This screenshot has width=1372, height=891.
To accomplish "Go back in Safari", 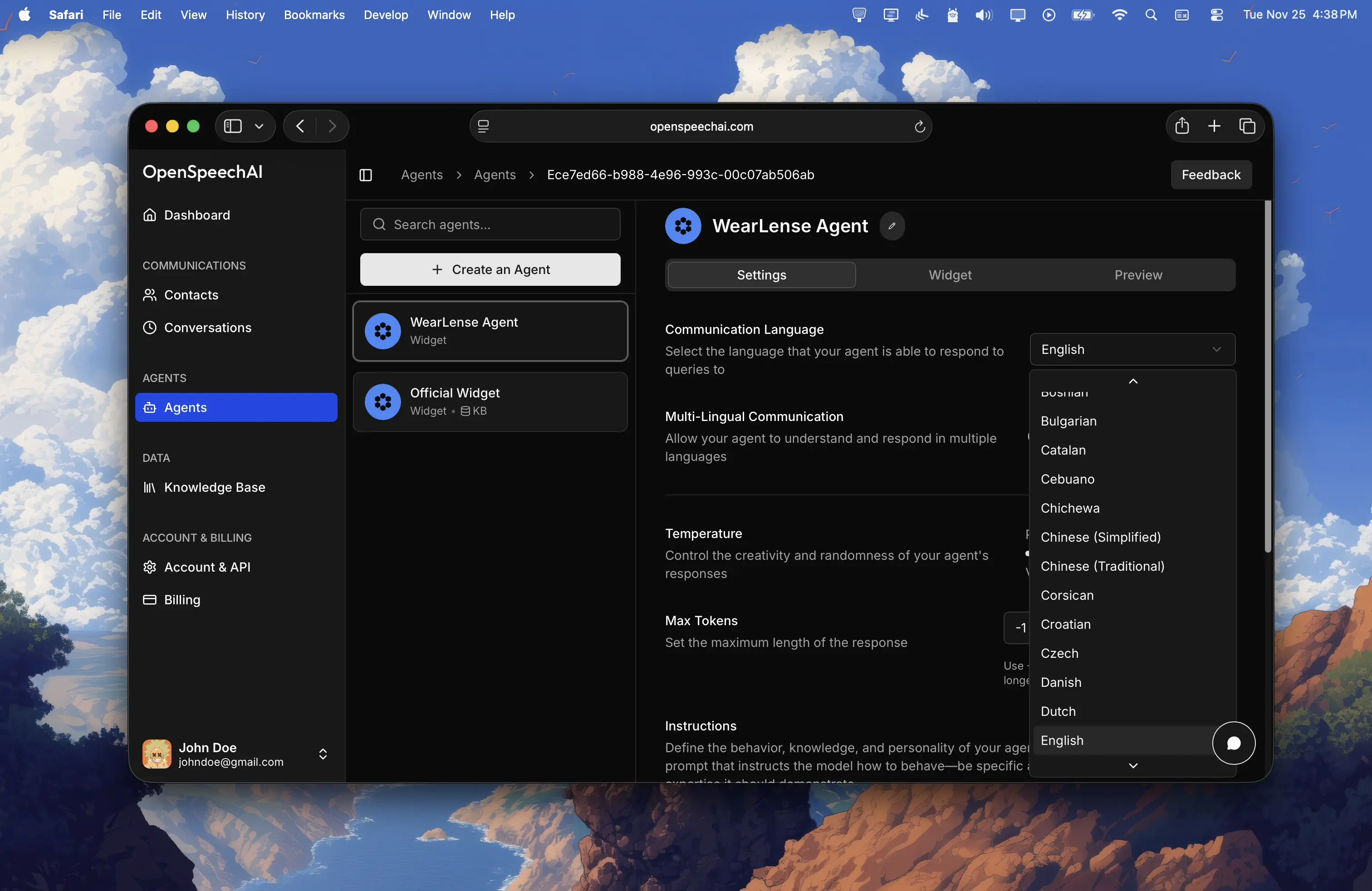I will [x=300, y=126].
